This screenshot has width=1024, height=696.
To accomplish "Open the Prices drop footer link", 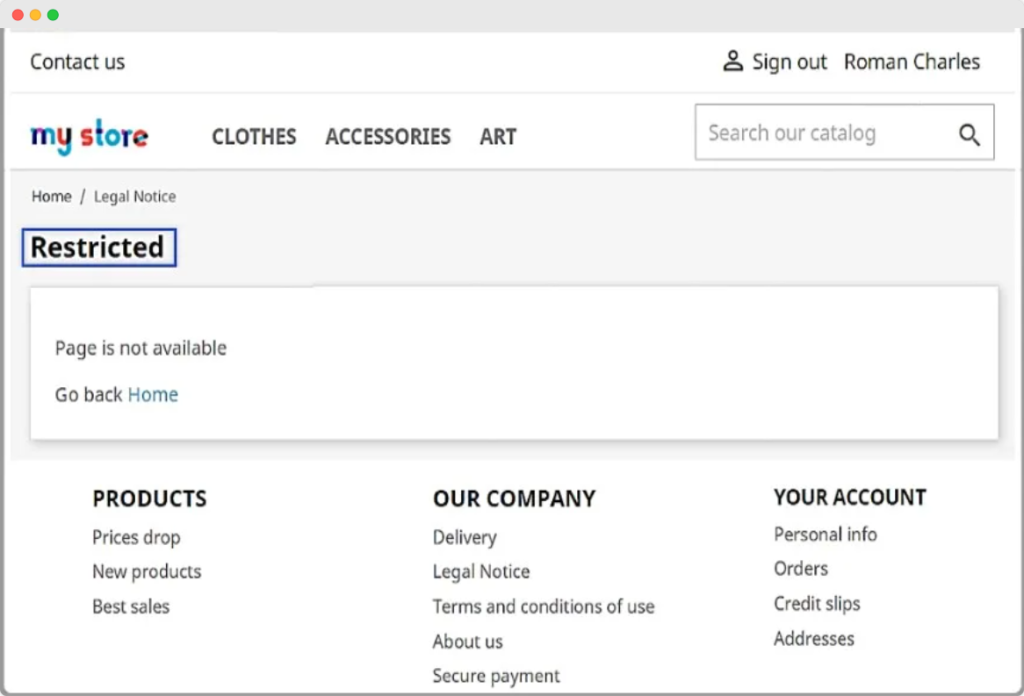I will tap(136, 537).
